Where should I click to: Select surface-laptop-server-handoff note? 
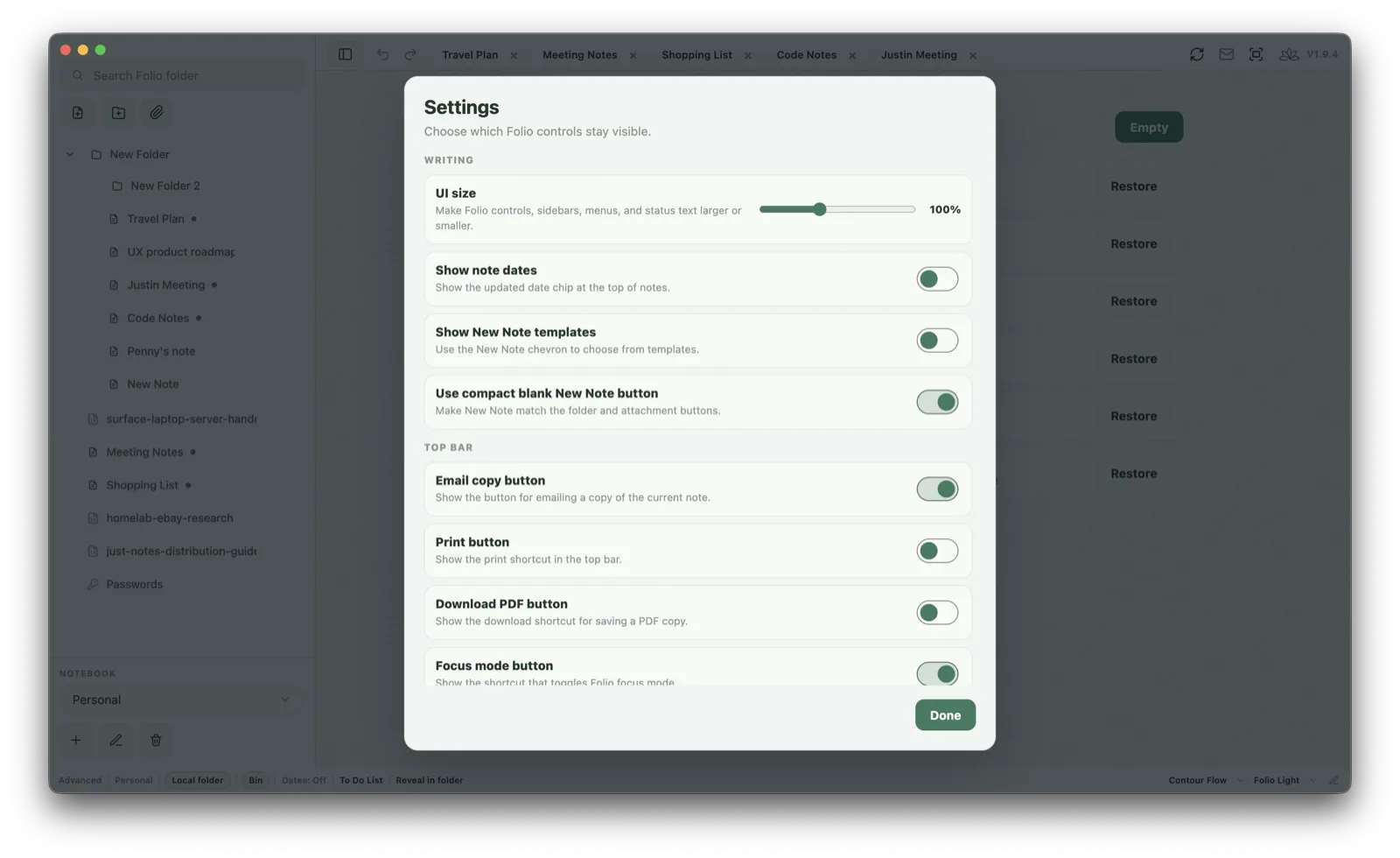(x=181, y=419)
